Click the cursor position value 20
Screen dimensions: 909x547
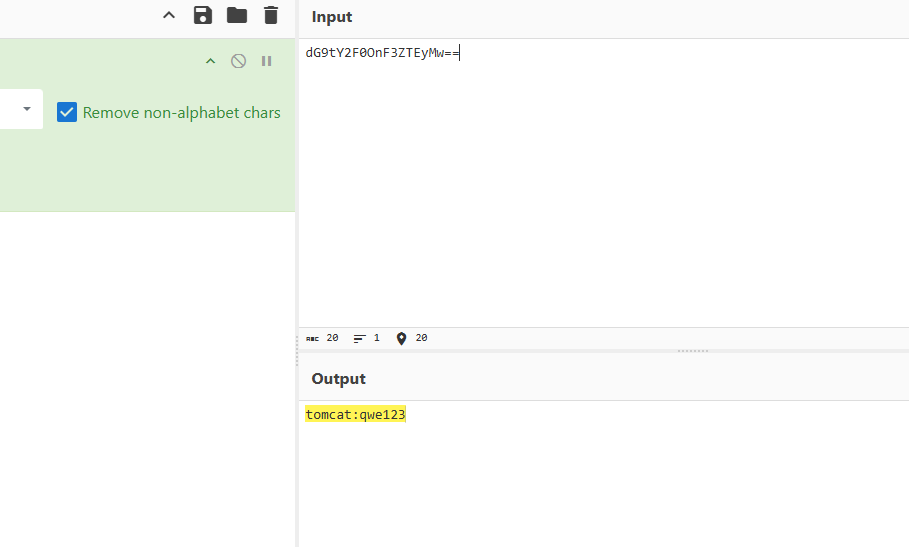(421, 338)
